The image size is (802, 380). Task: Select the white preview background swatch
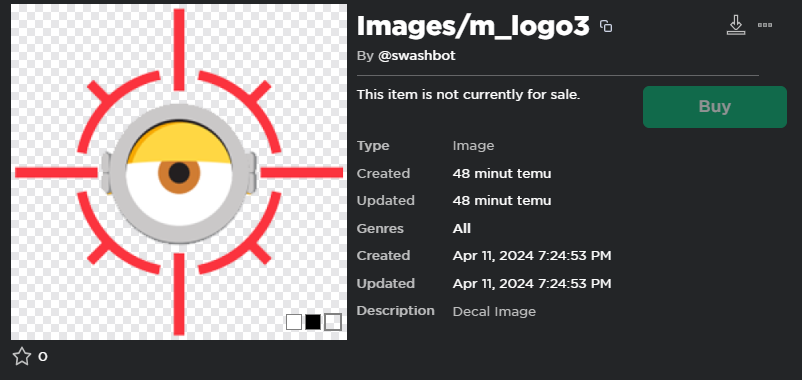pyautogui.click(x=294, y=322)
